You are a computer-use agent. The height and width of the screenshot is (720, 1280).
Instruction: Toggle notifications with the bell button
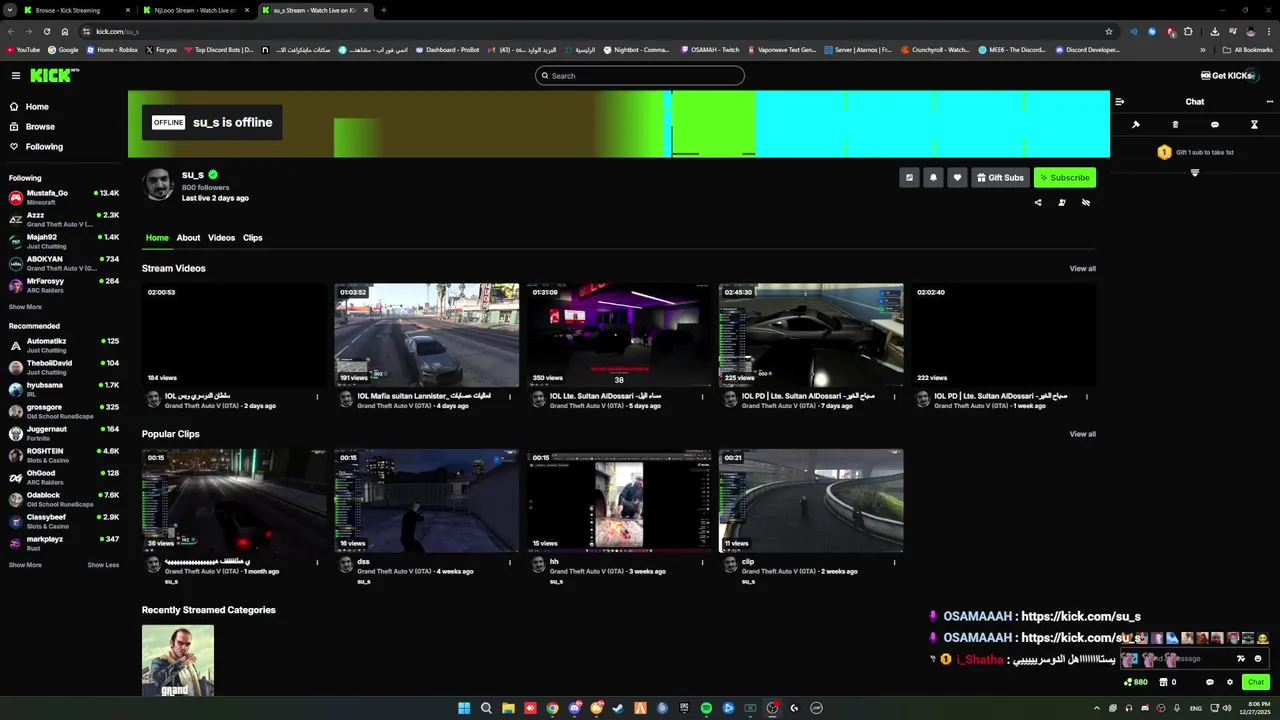933,178
